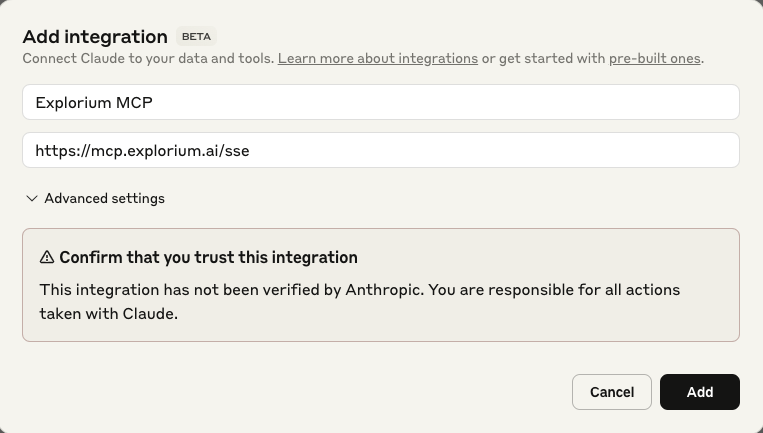
Task: Follow the pre-built ones link
Action: (654, 58)
